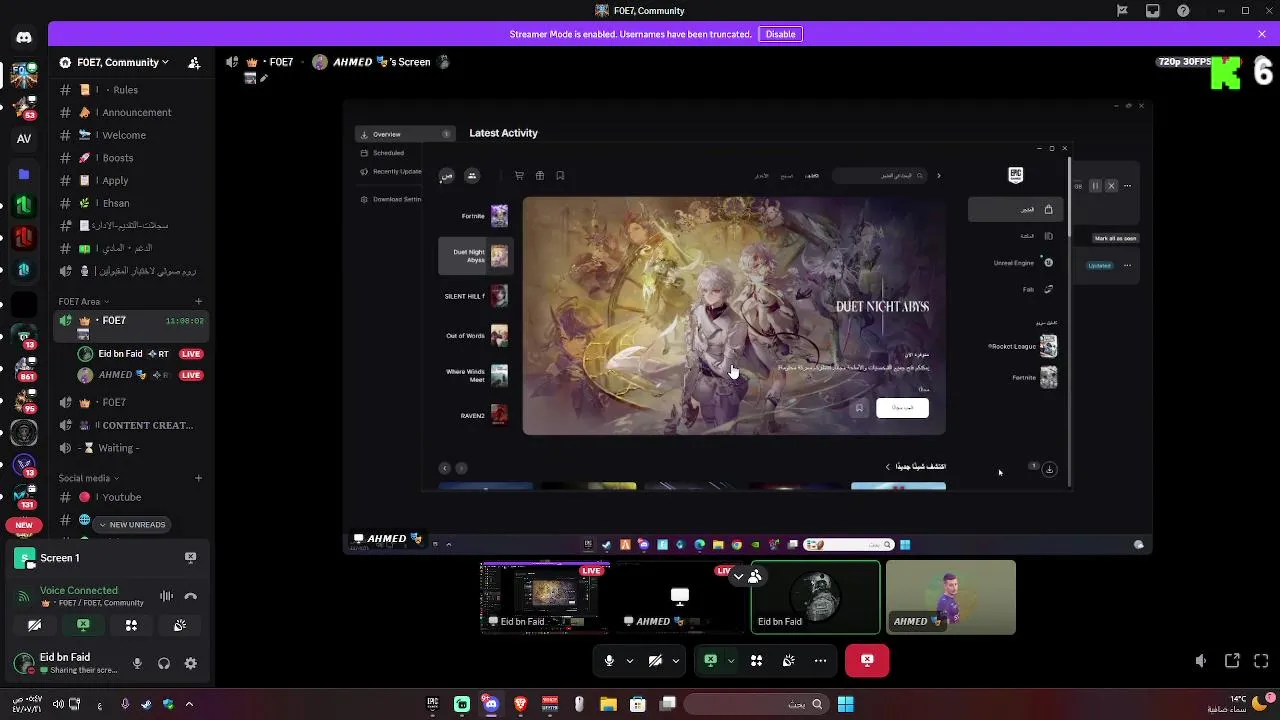Open the Rules channel

coord(129,90)
